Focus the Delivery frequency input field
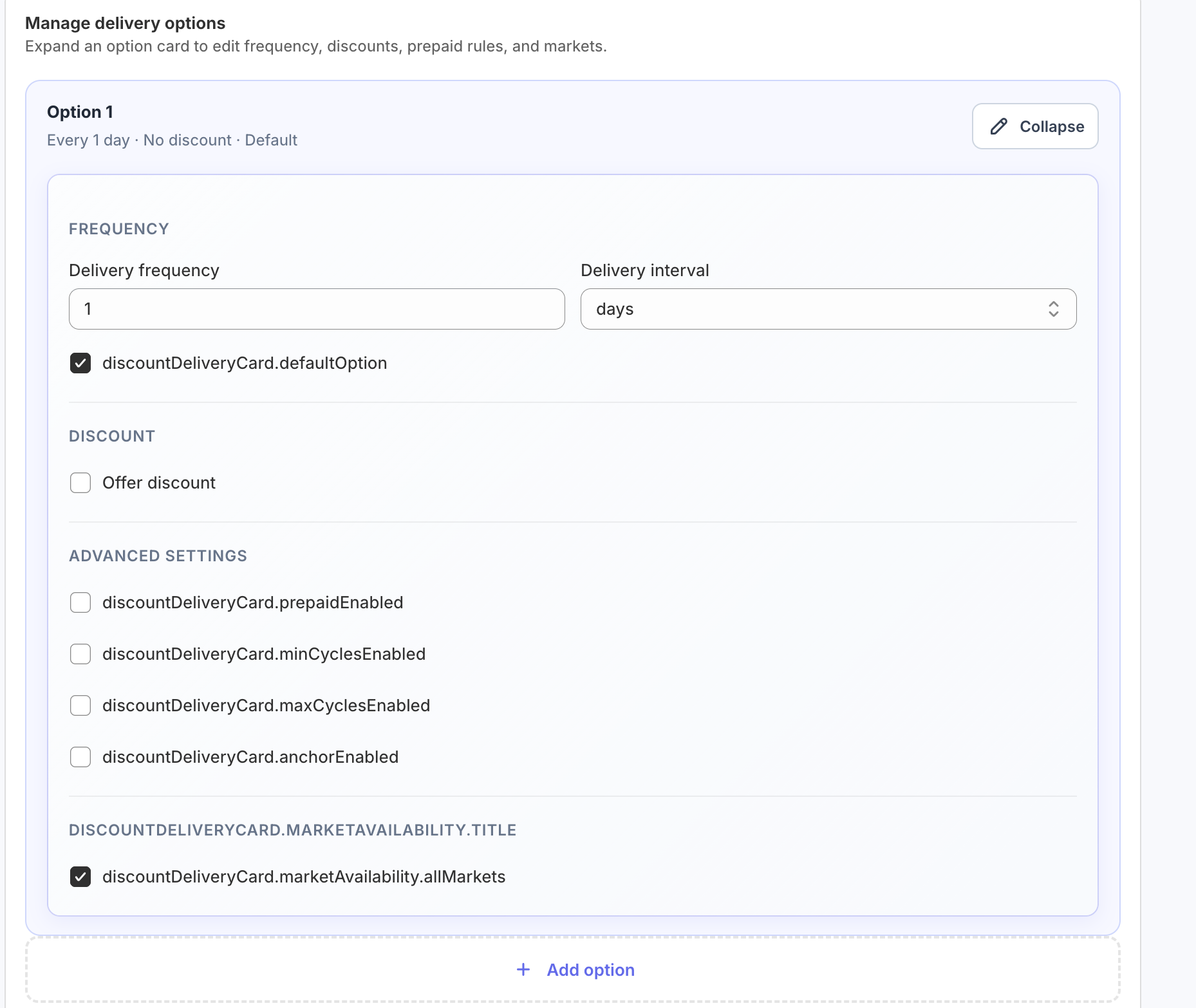The height and width of the screenshot is (1008, 1196). point(317,309)
